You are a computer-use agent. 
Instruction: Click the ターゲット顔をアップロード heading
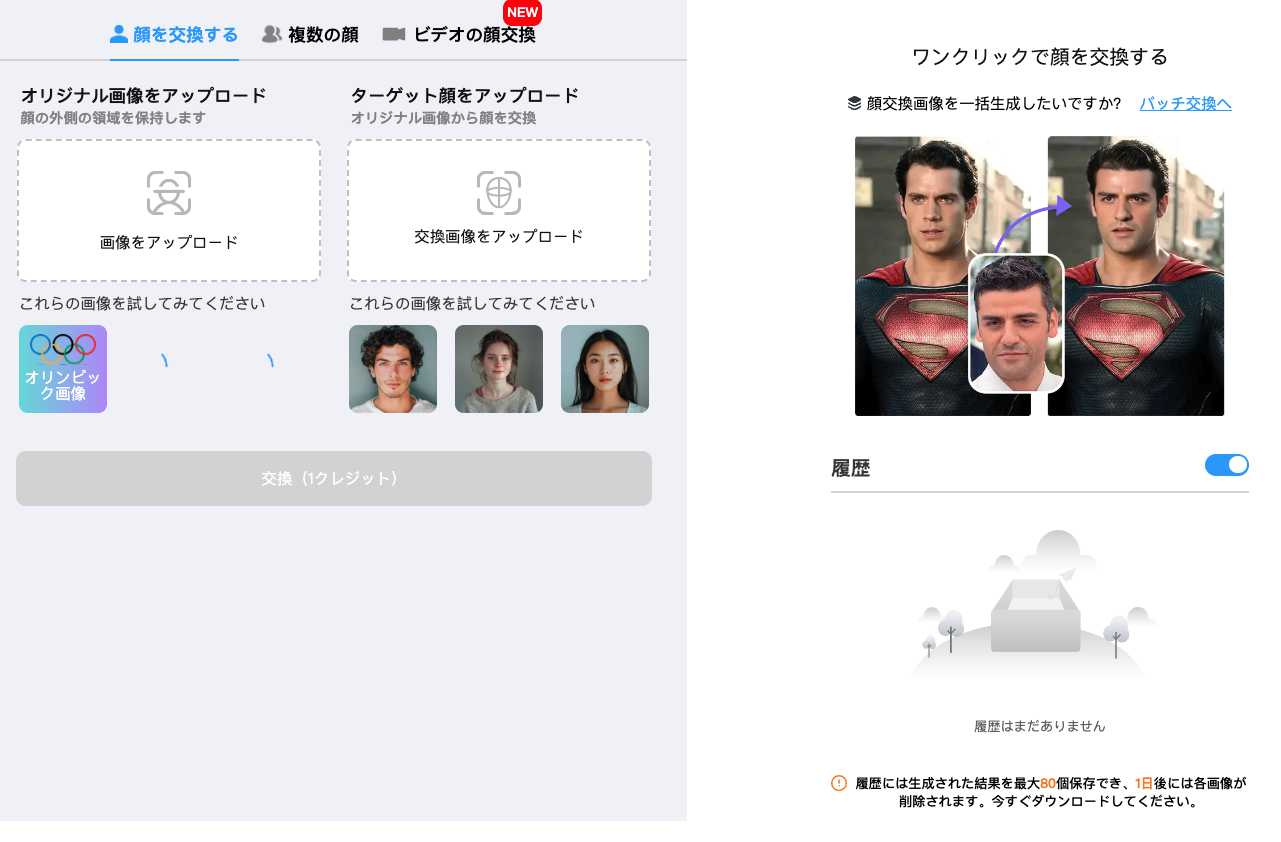point(465,96)
